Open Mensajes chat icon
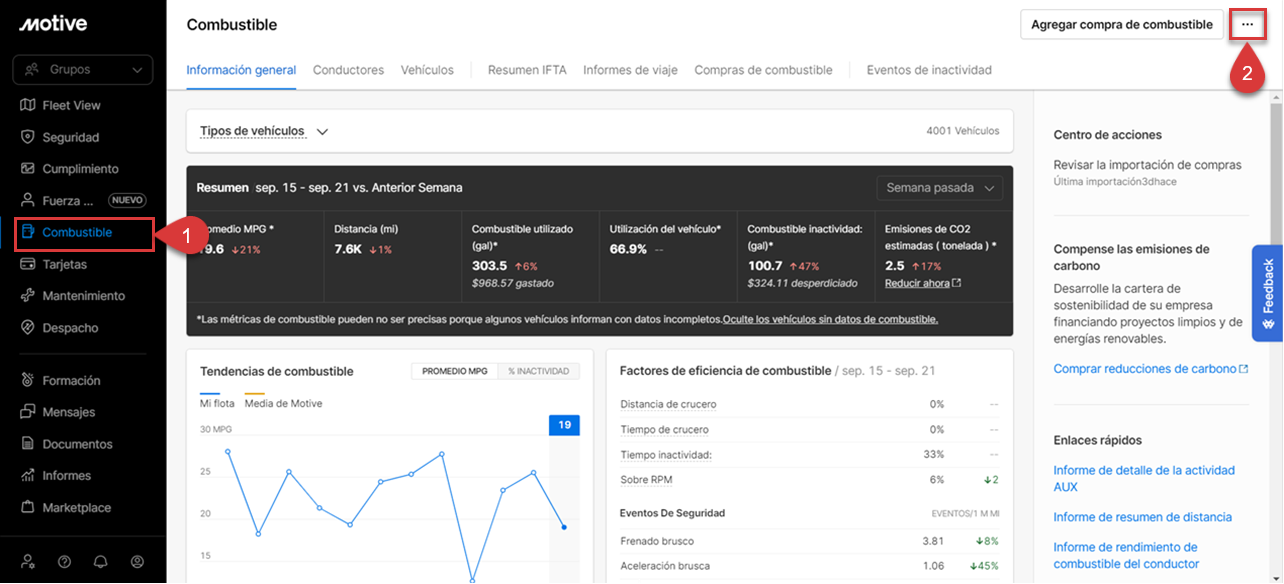This screenshot has height=584, width=1284. 28,412
